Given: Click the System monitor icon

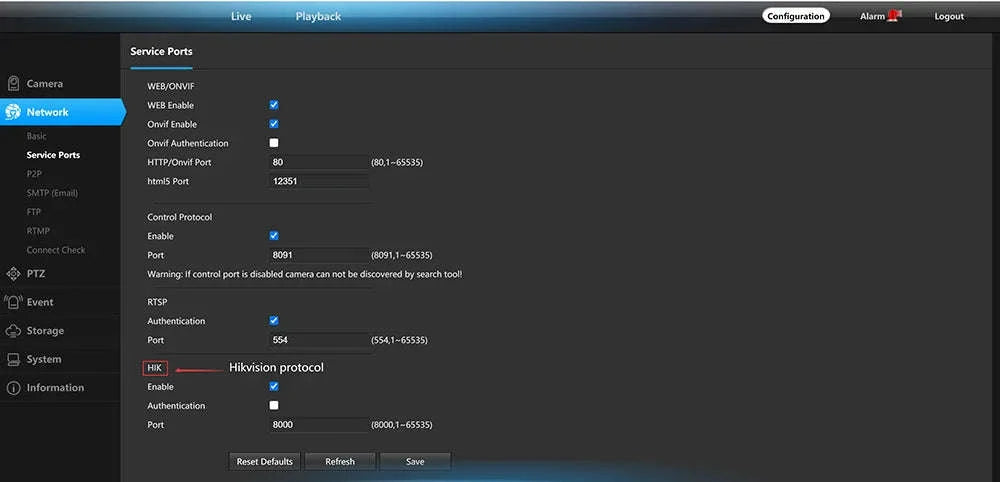Looking at the screenshot, I should coord(13,360).
